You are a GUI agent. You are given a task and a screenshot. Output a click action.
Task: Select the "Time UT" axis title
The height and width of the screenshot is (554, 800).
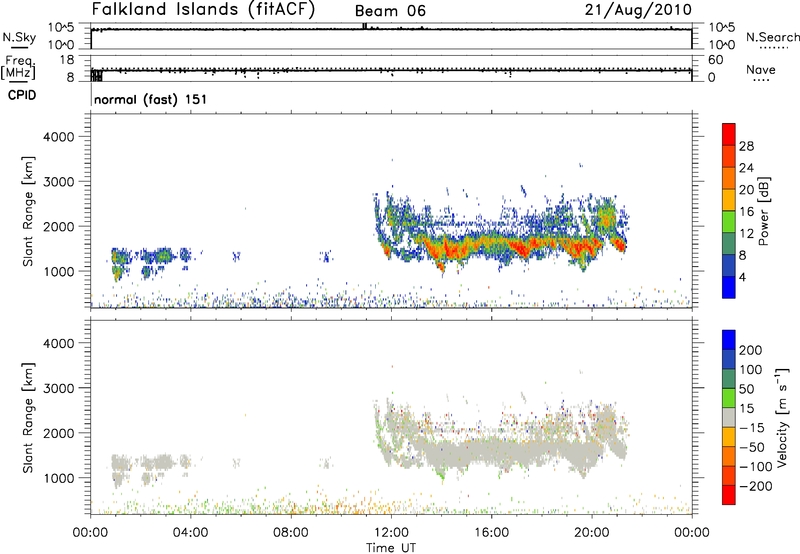(391, 548)
